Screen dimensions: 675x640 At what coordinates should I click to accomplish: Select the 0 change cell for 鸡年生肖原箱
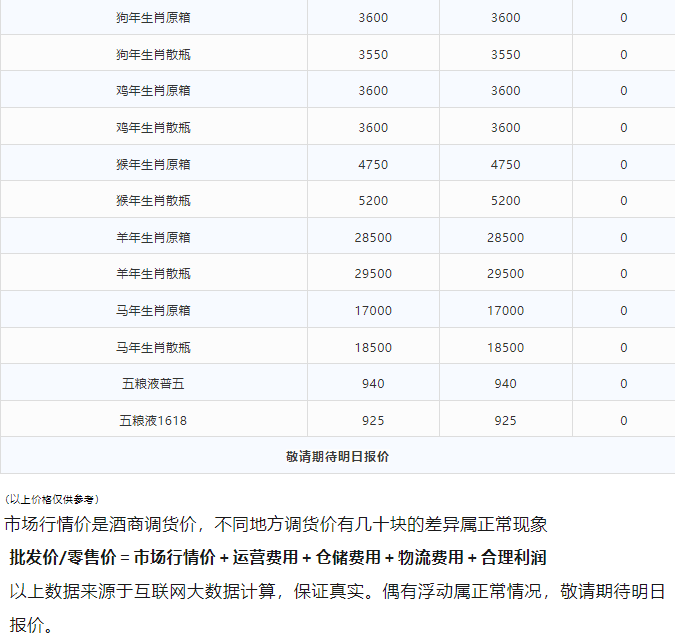pyautogui.click(x=624, y=91)
